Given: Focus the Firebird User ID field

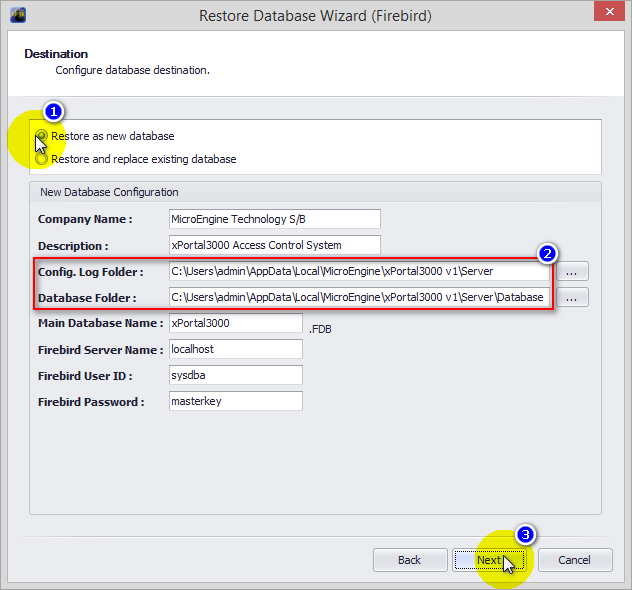Looking at the screenshot, I should pos(235,375).
